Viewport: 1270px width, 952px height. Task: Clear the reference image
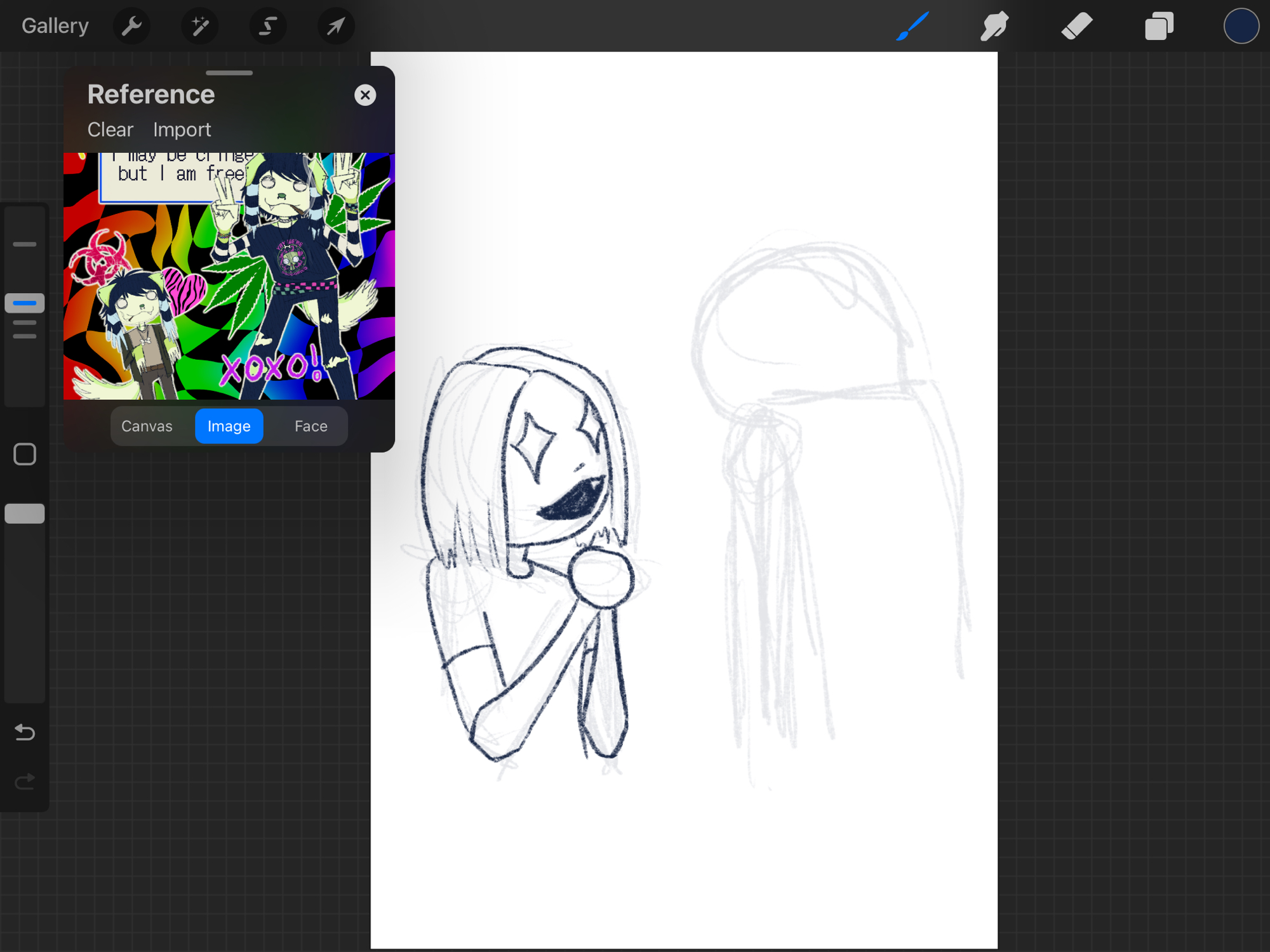point(110,129)
